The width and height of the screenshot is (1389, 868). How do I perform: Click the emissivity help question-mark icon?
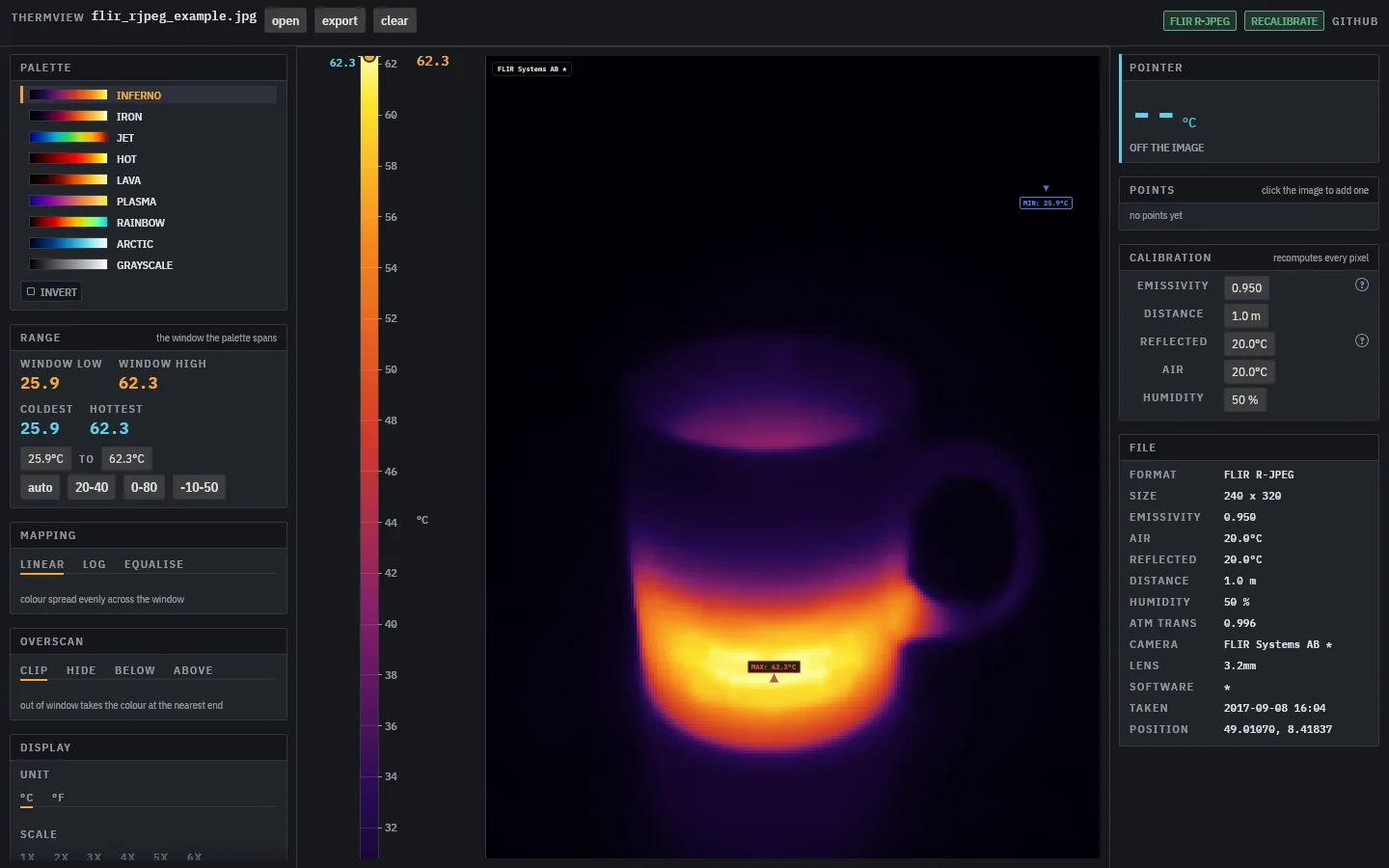pos(1362,285)
